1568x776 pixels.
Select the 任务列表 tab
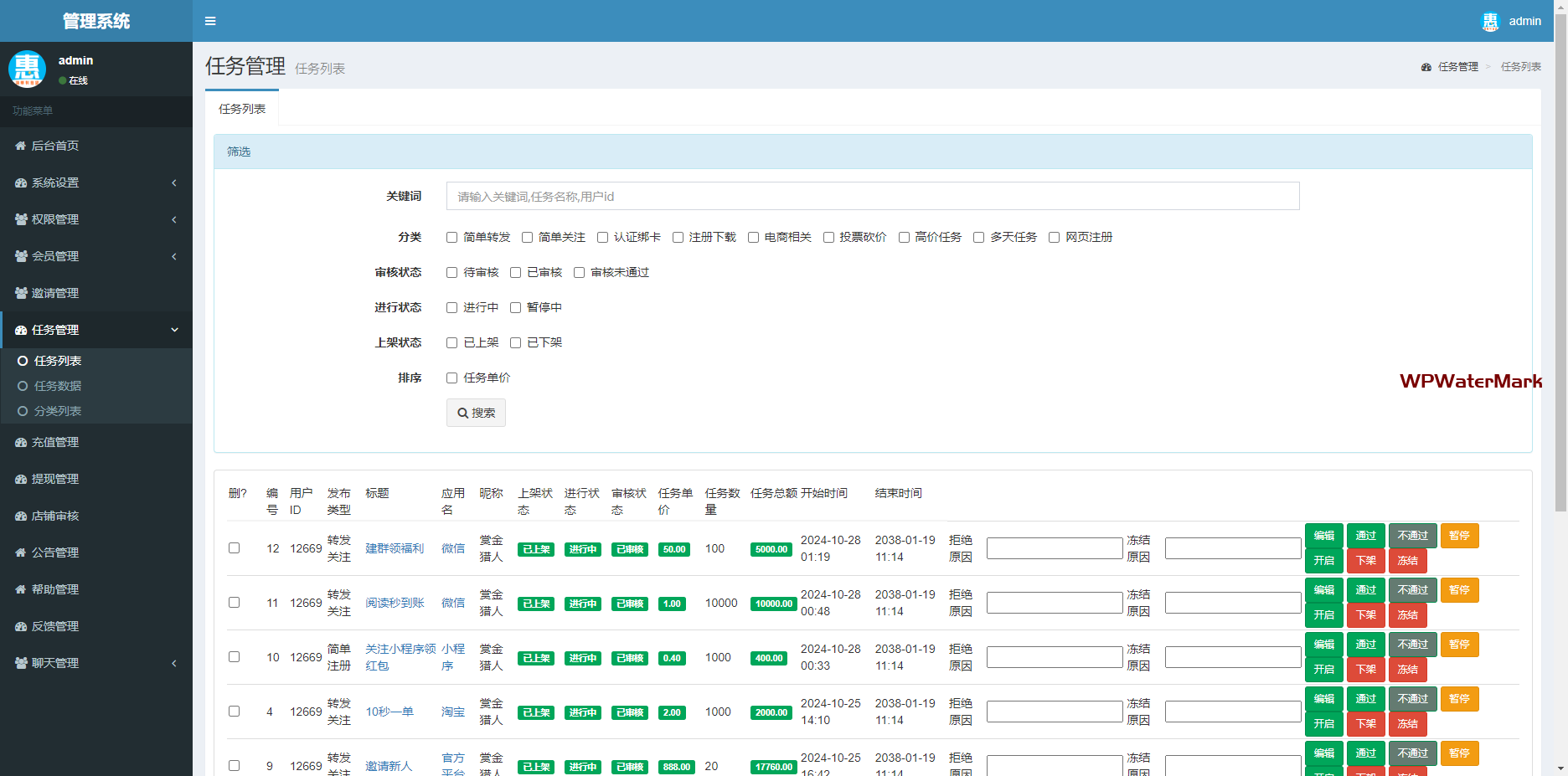242,109
